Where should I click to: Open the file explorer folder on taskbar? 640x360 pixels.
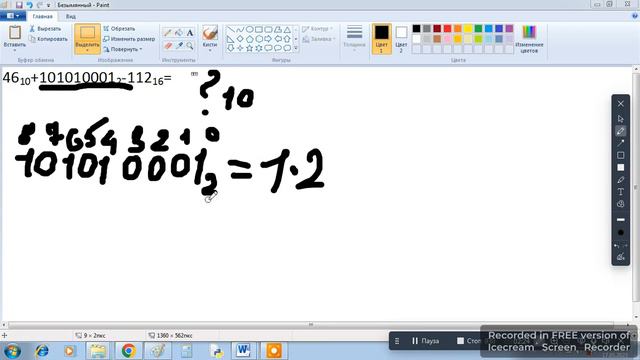pyautogui.click(x=98, y=351)
